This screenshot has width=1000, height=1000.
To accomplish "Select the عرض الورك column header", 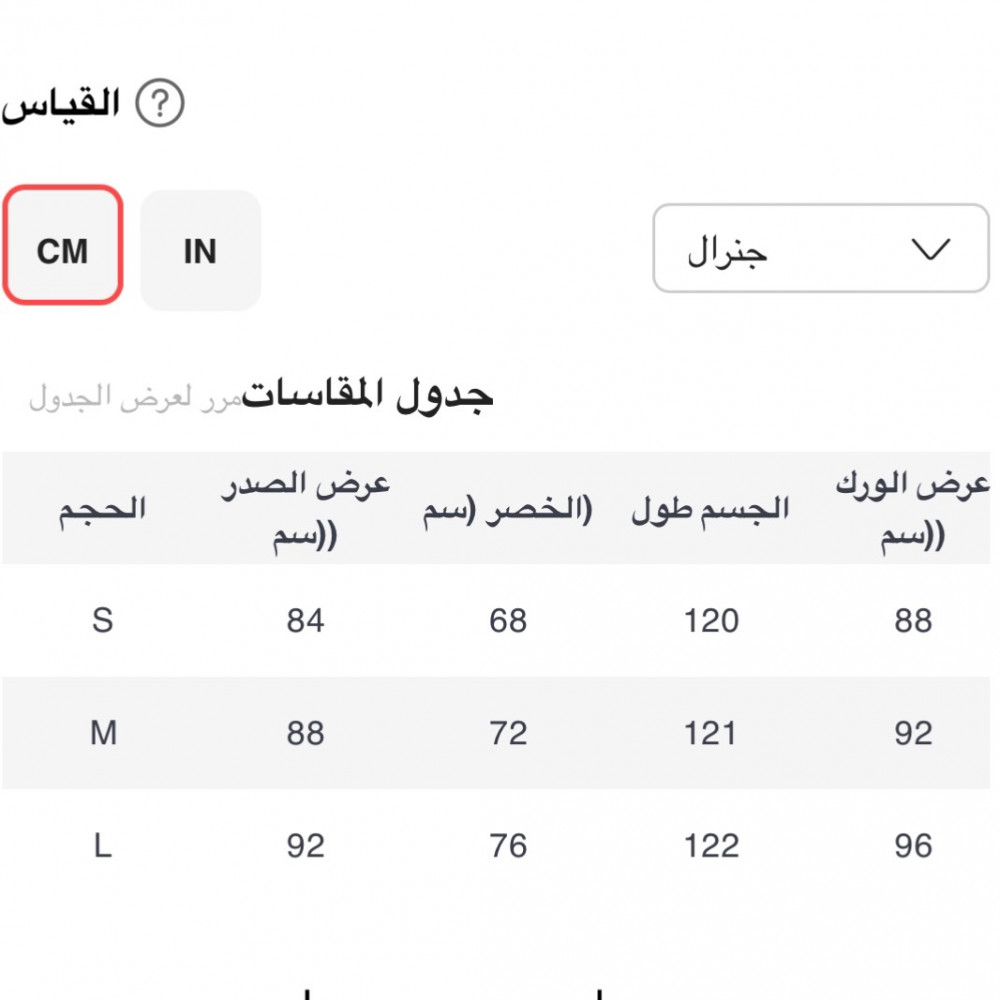I will tap(913, 509).
